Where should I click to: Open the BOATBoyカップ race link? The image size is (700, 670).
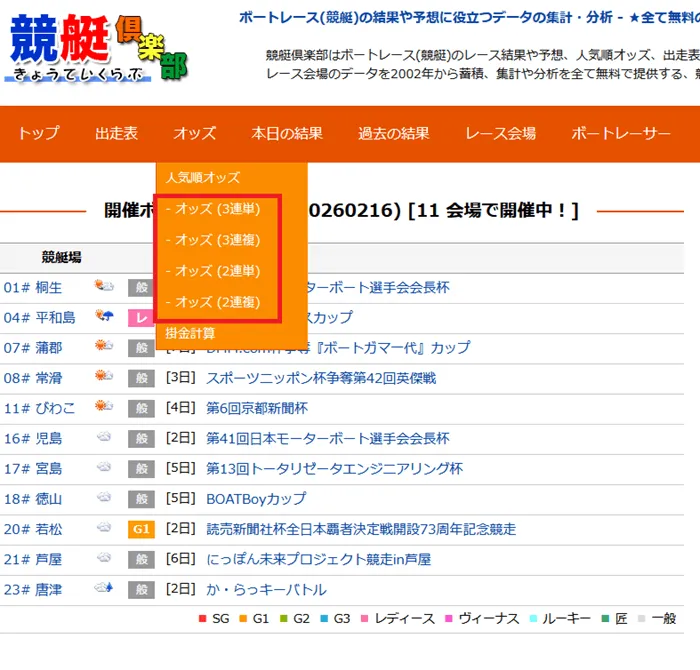click(256, 499)
